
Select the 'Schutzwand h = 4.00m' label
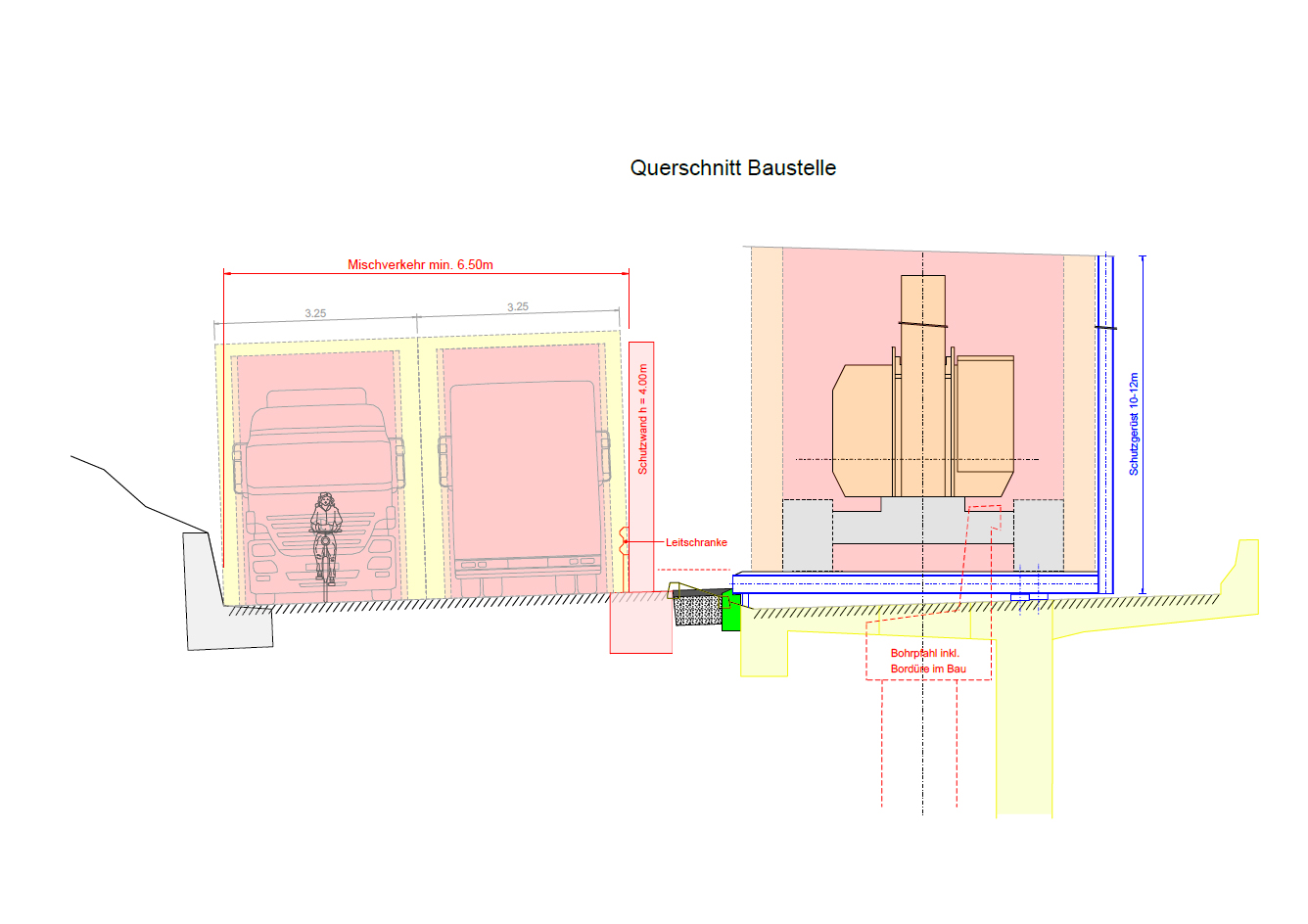pyautogui.click(x=643, y=420)
